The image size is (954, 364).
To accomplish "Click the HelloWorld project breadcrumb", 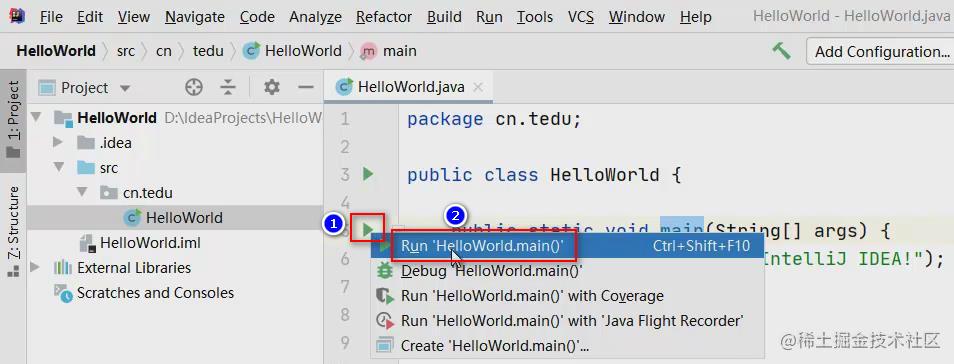I will pyautogui.click(x=56, y=51).
